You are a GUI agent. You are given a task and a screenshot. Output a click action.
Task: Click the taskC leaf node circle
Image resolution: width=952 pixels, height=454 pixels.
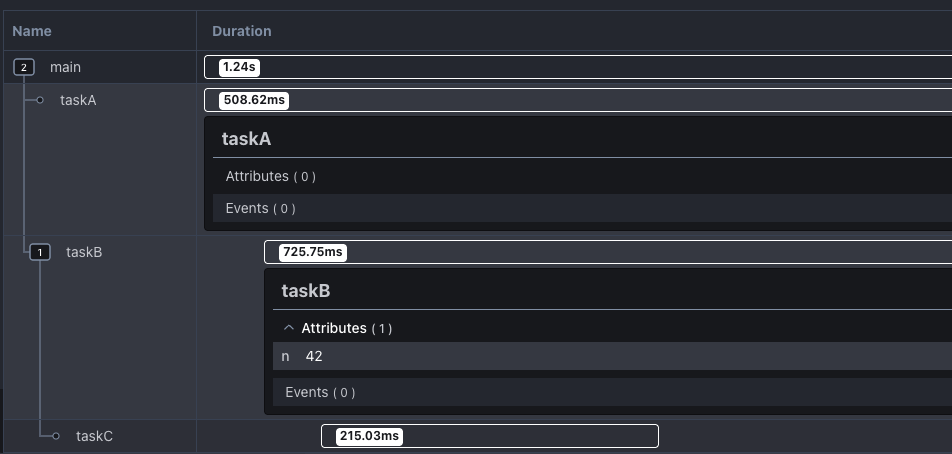coord(56,436)
